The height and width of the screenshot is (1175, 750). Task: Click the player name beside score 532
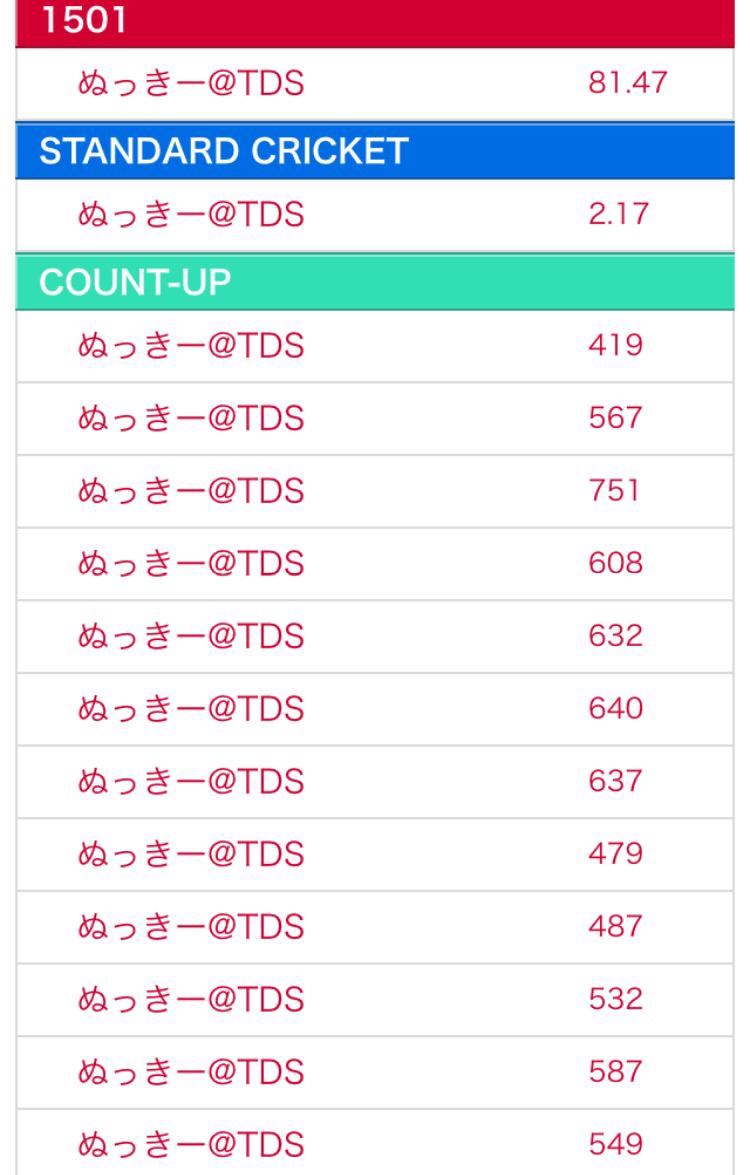190,1000
